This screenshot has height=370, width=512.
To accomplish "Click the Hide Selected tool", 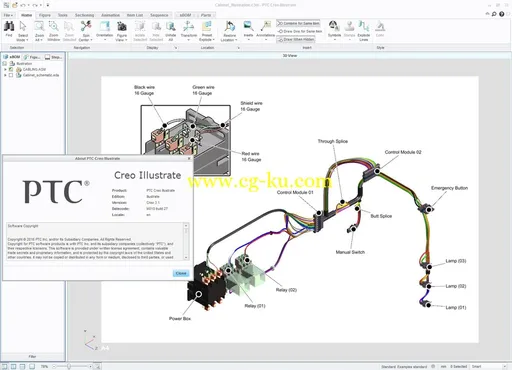I will click(x=156, y=31).
